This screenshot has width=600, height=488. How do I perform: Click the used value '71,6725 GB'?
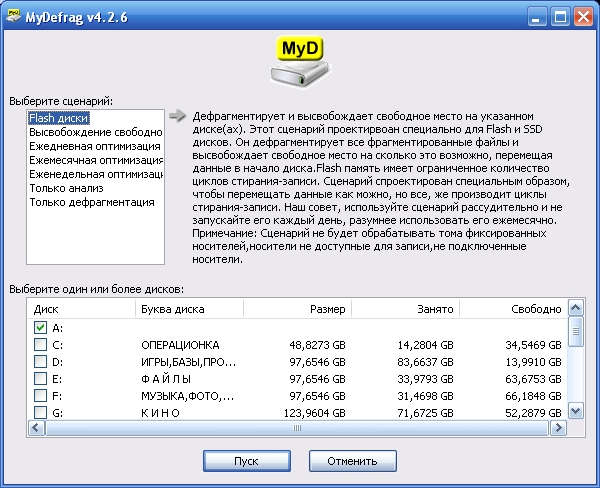426,413
